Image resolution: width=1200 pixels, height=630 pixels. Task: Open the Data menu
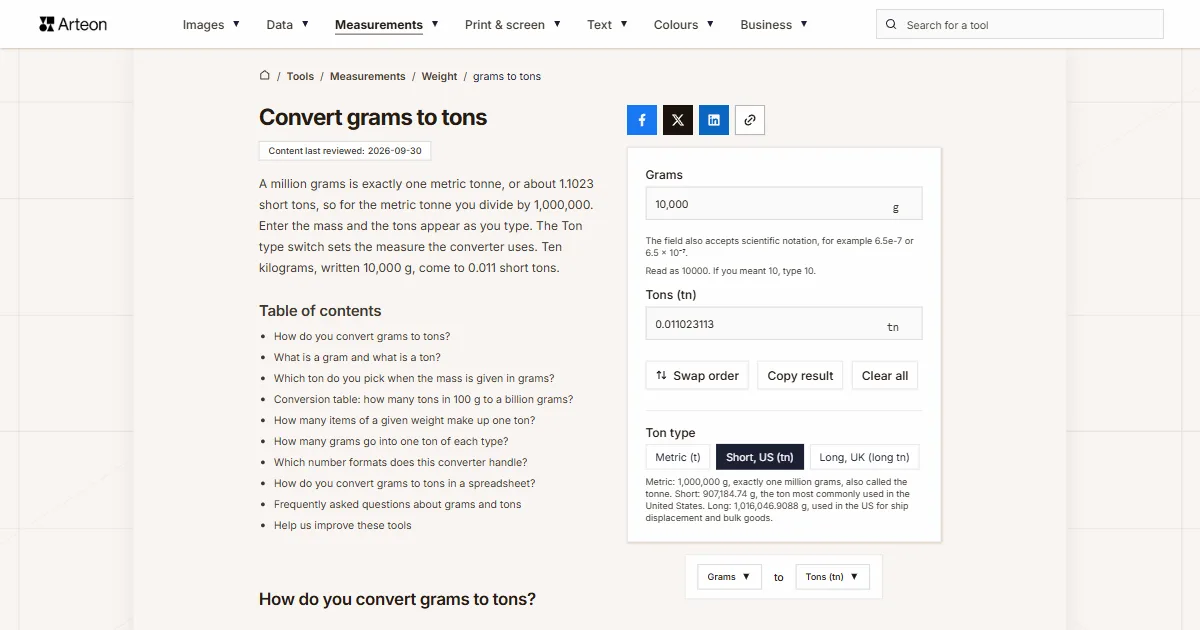tap(287, 25)
